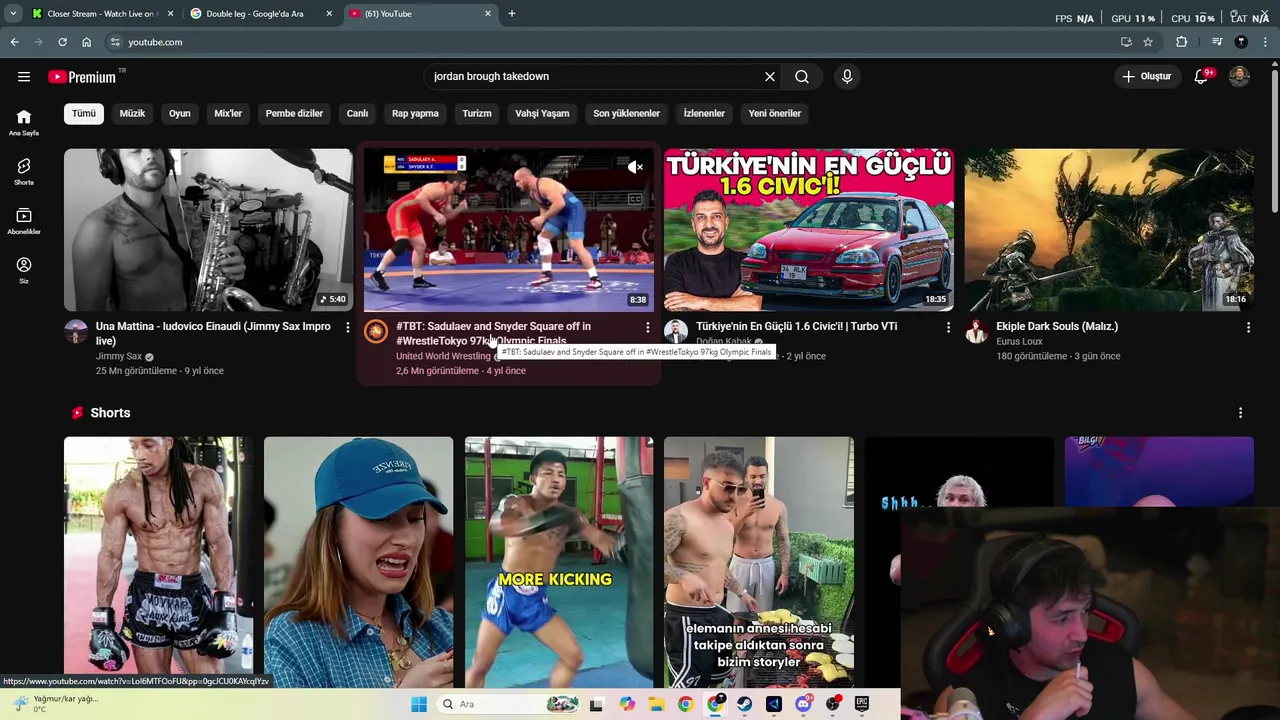Open Discord from the taskbar
The image size is (1280, 720).
point(803,704)
